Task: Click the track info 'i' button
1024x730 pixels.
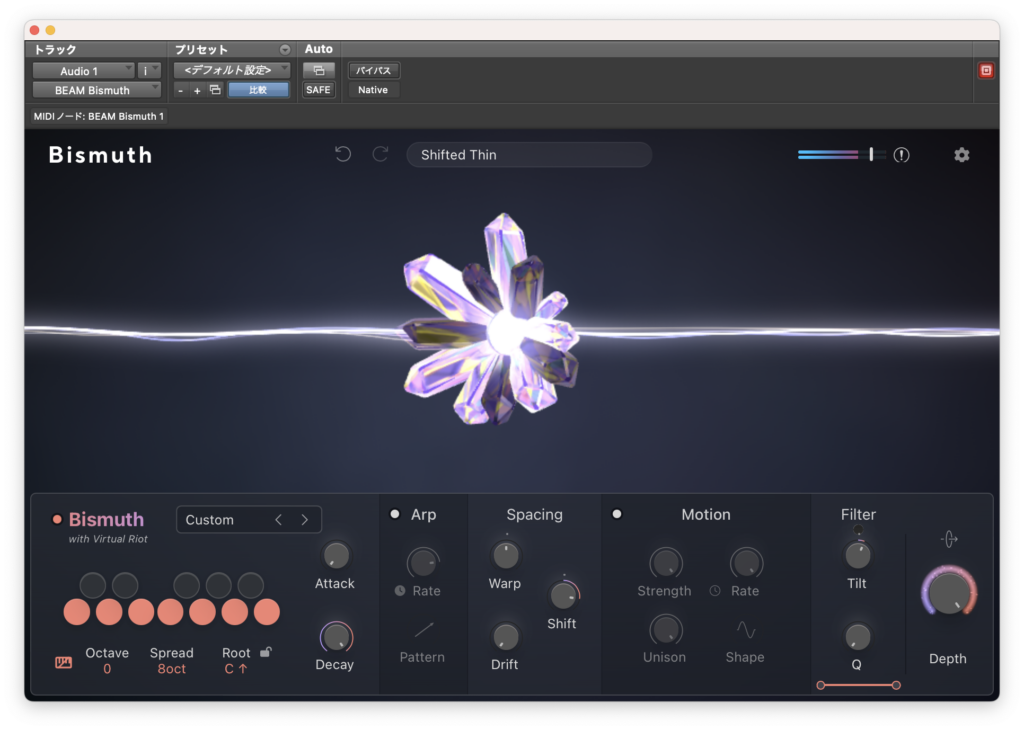Action: coord(149,71)
